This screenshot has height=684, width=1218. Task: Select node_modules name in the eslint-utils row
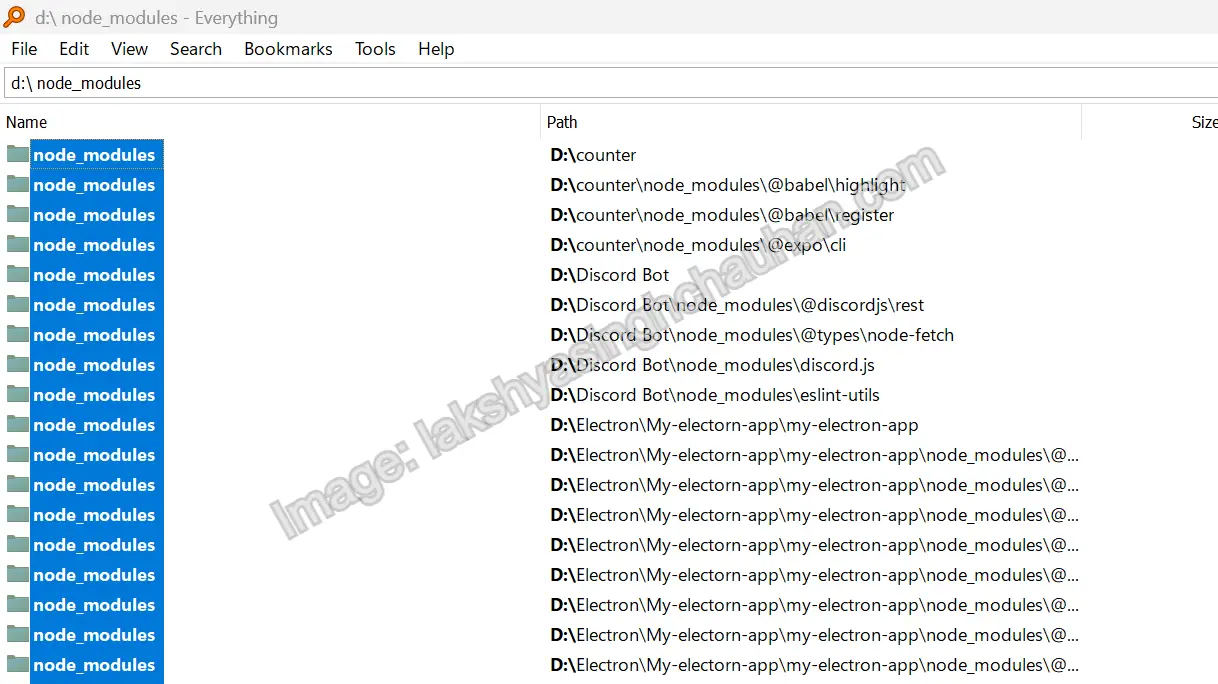coord(95,395)
